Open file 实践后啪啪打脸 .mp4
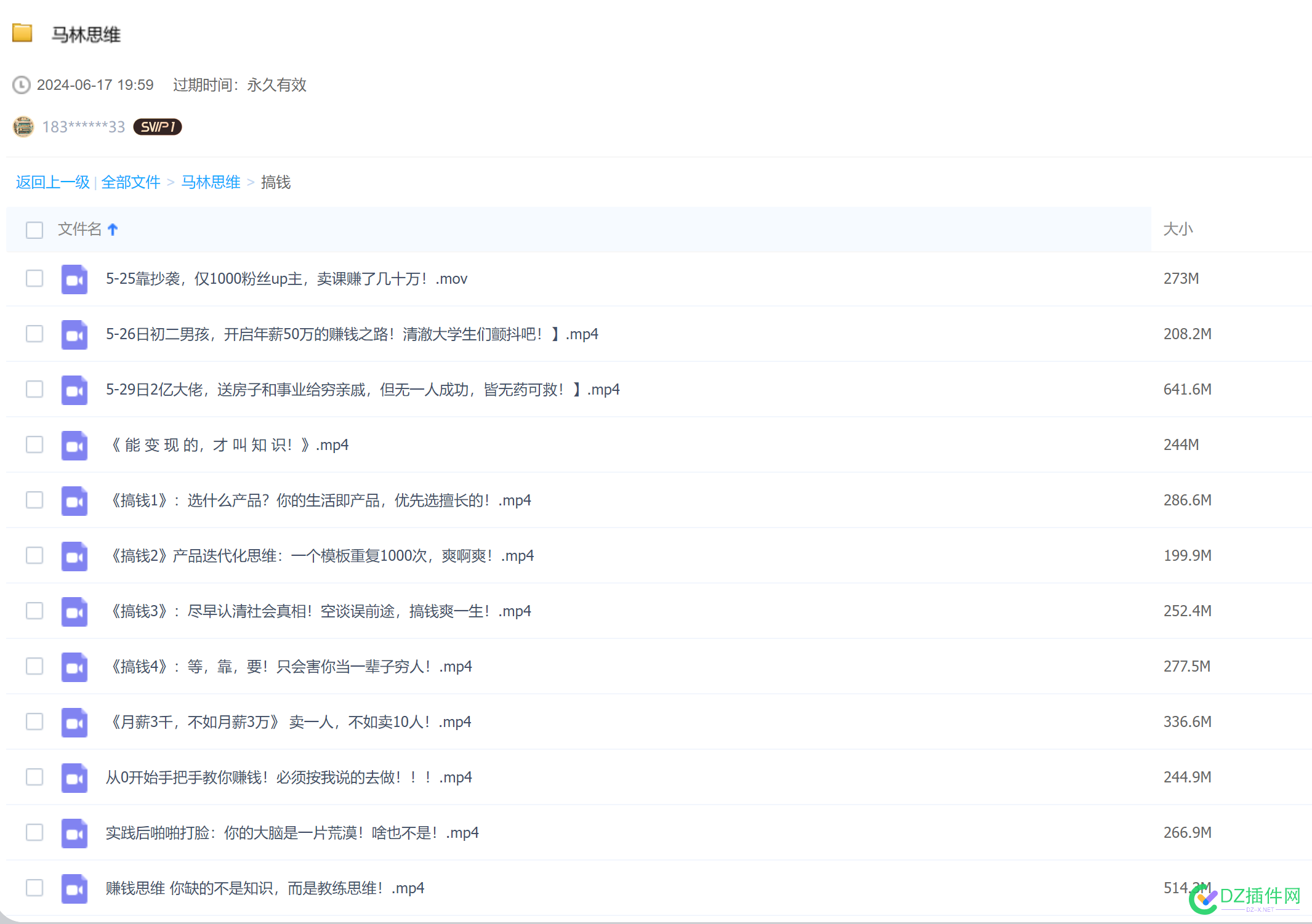The height and width of the screenshot is (924, 1312). click(292, 833)
